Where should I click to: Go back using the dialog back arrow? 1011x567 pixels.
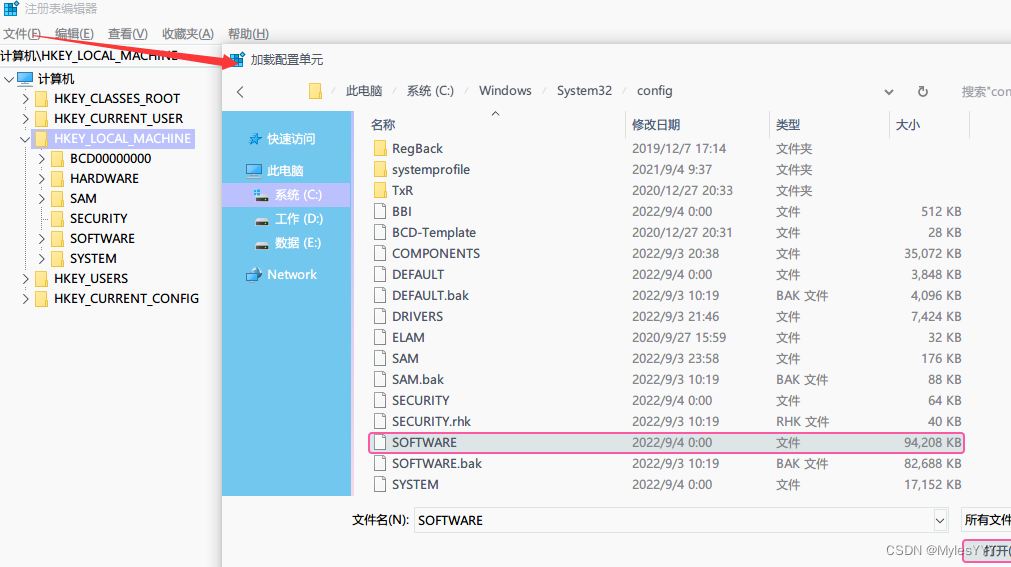click(240, 92)
